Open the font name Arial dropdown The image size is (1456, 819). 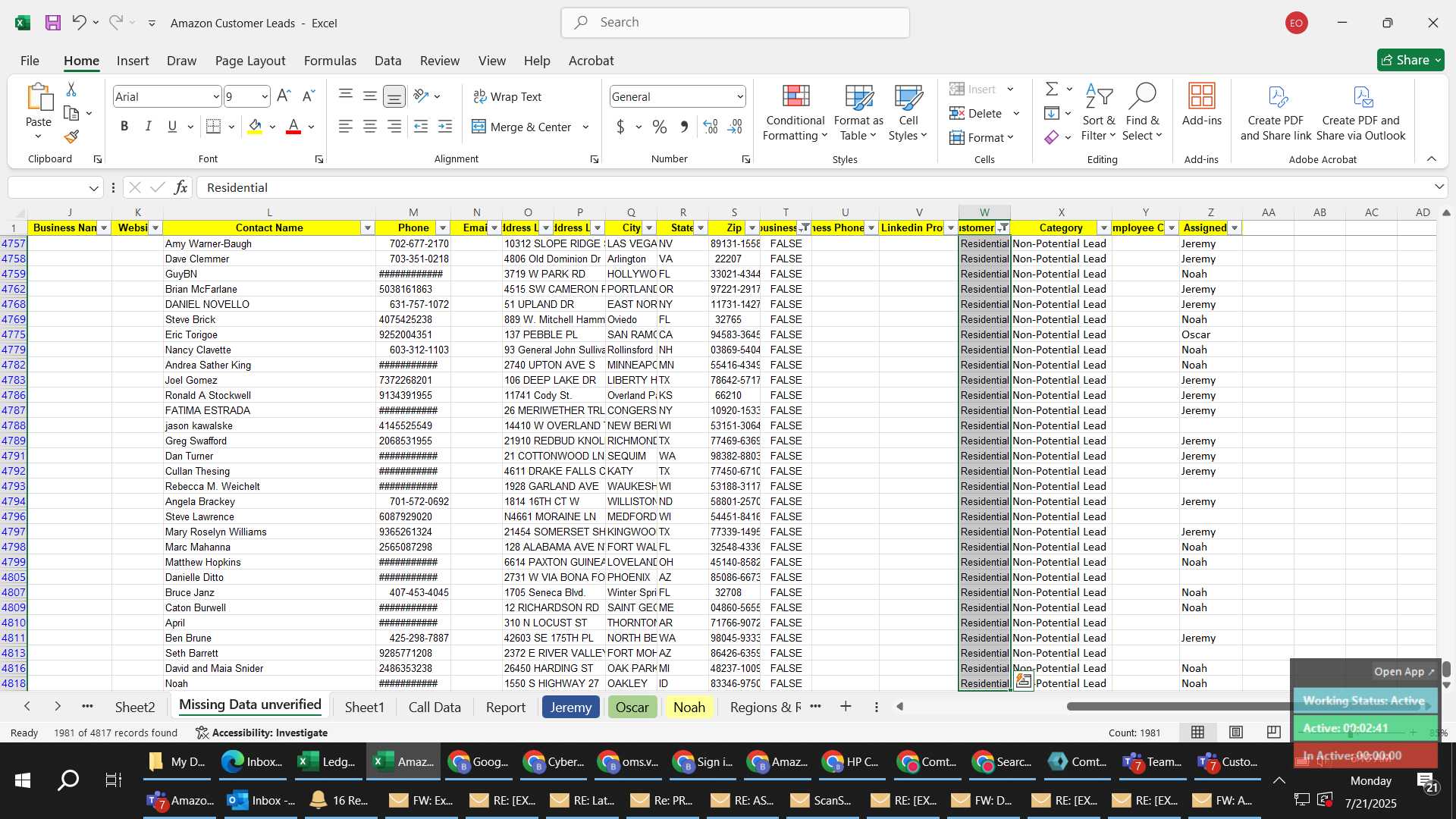click(215, 96)
